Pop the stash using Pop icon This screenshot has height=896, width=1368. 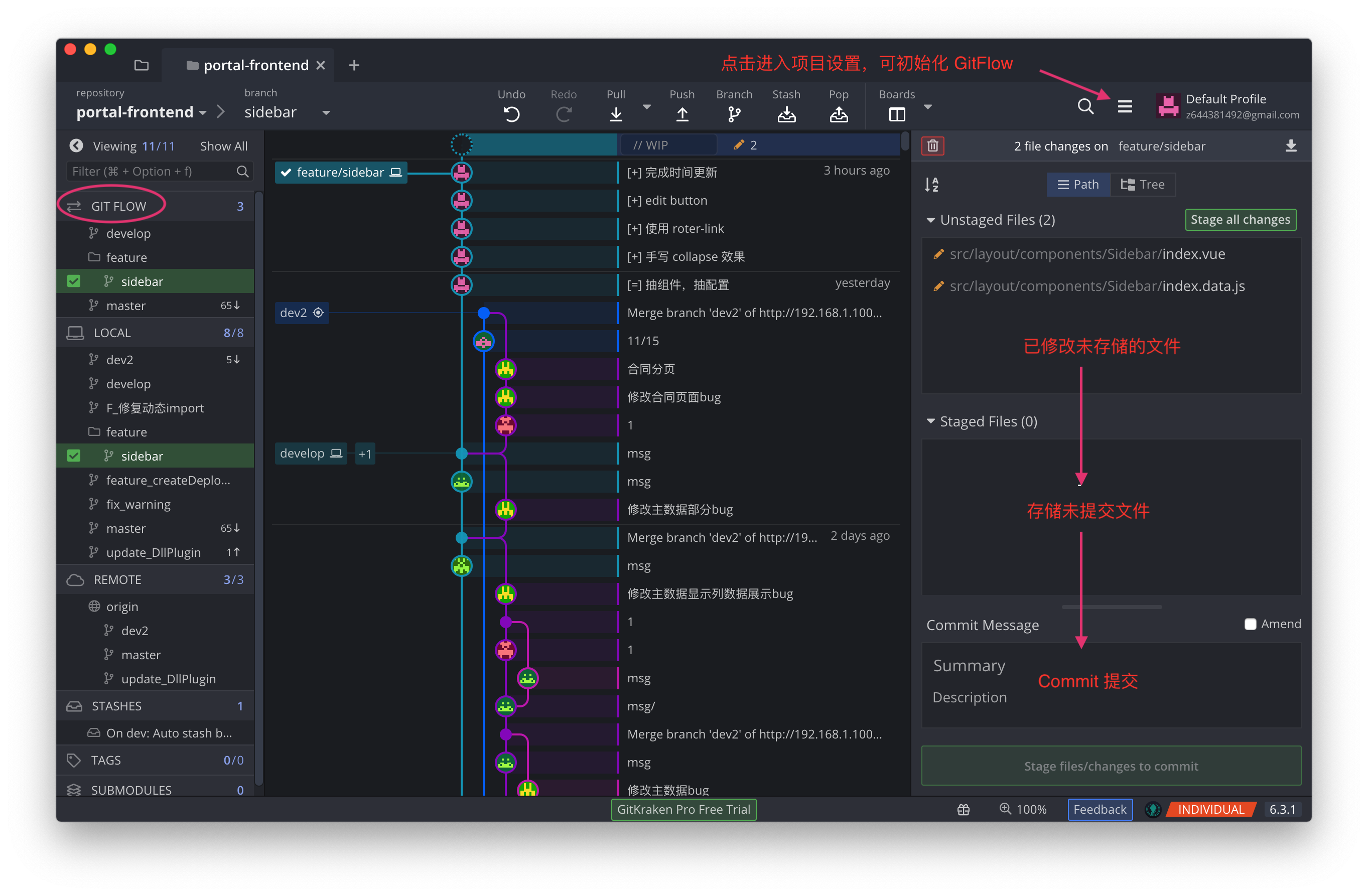(x=838, y=114)
